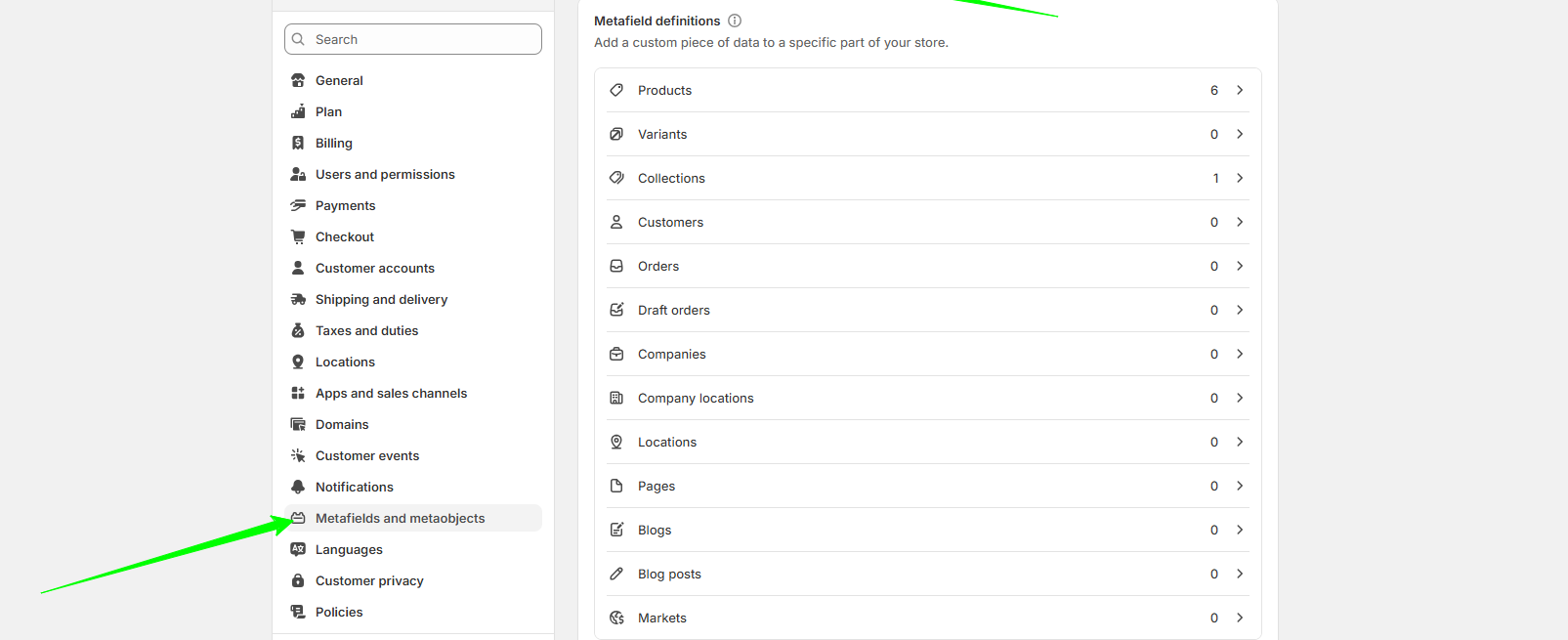Open General settings in sidebar

(339, 80)
